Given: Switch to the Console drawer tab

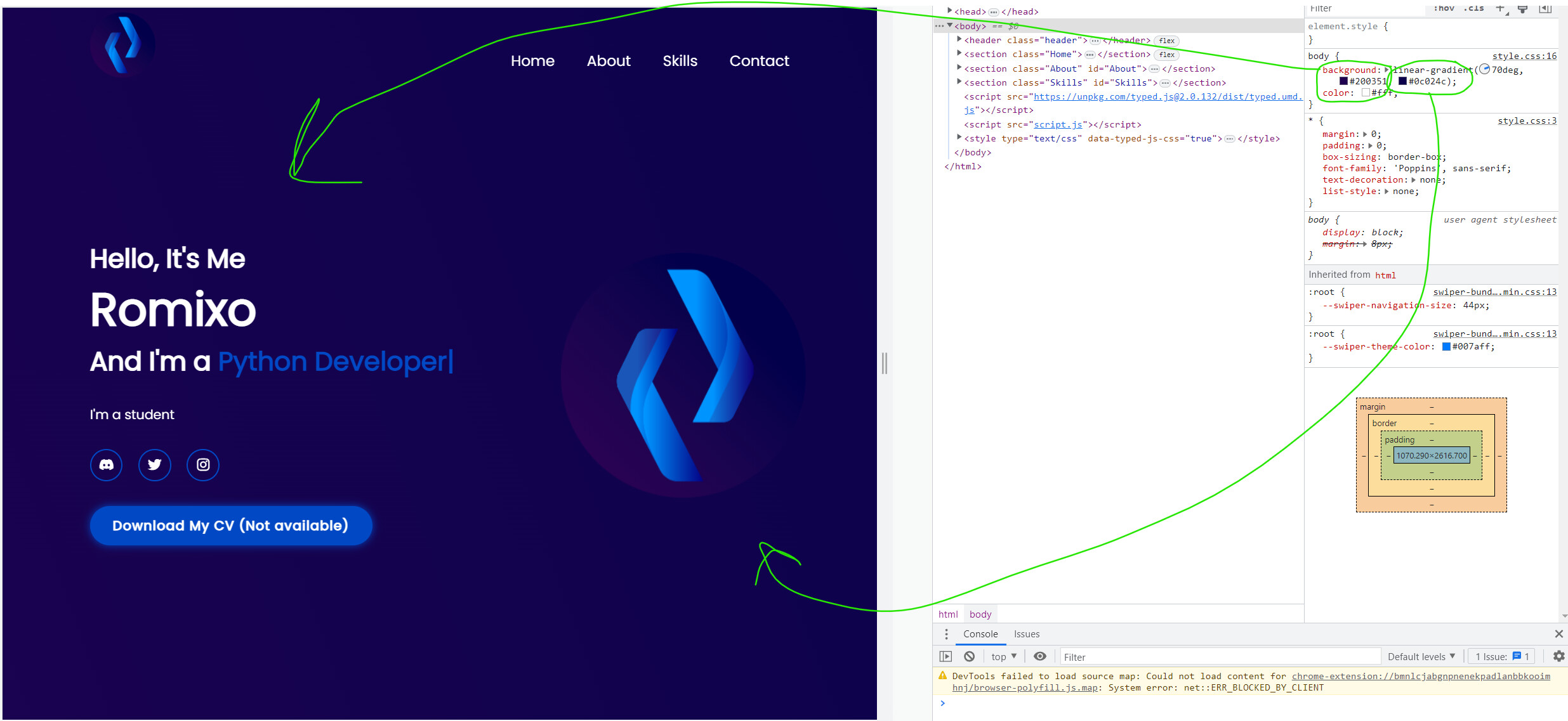Looking at the screenshot, I should coord(980,634).
